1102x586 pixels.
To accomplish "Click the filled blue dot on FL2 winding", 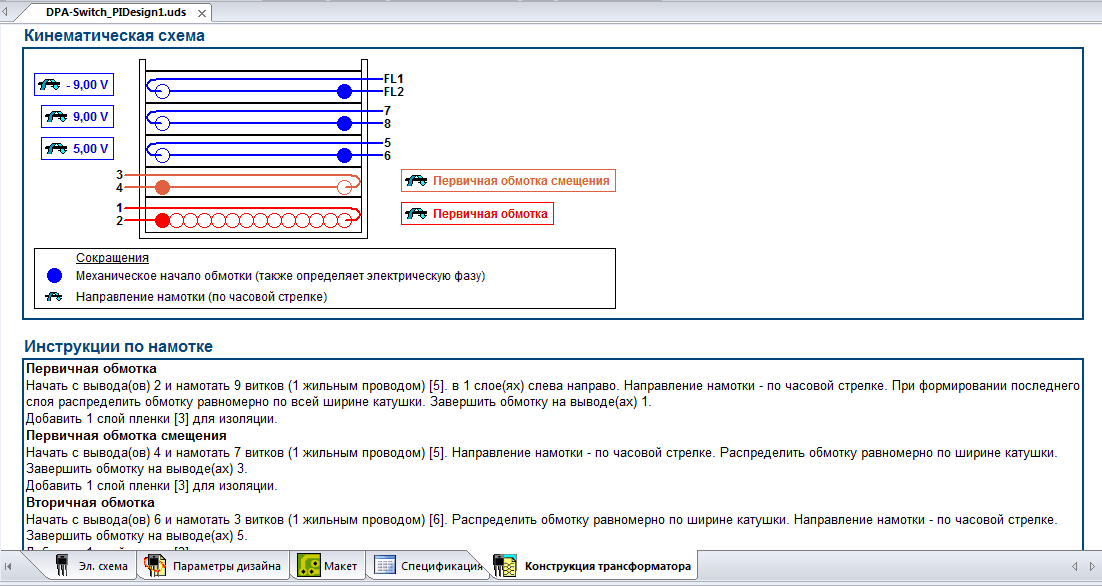I will pyautogui.click(x=344, y=91).
